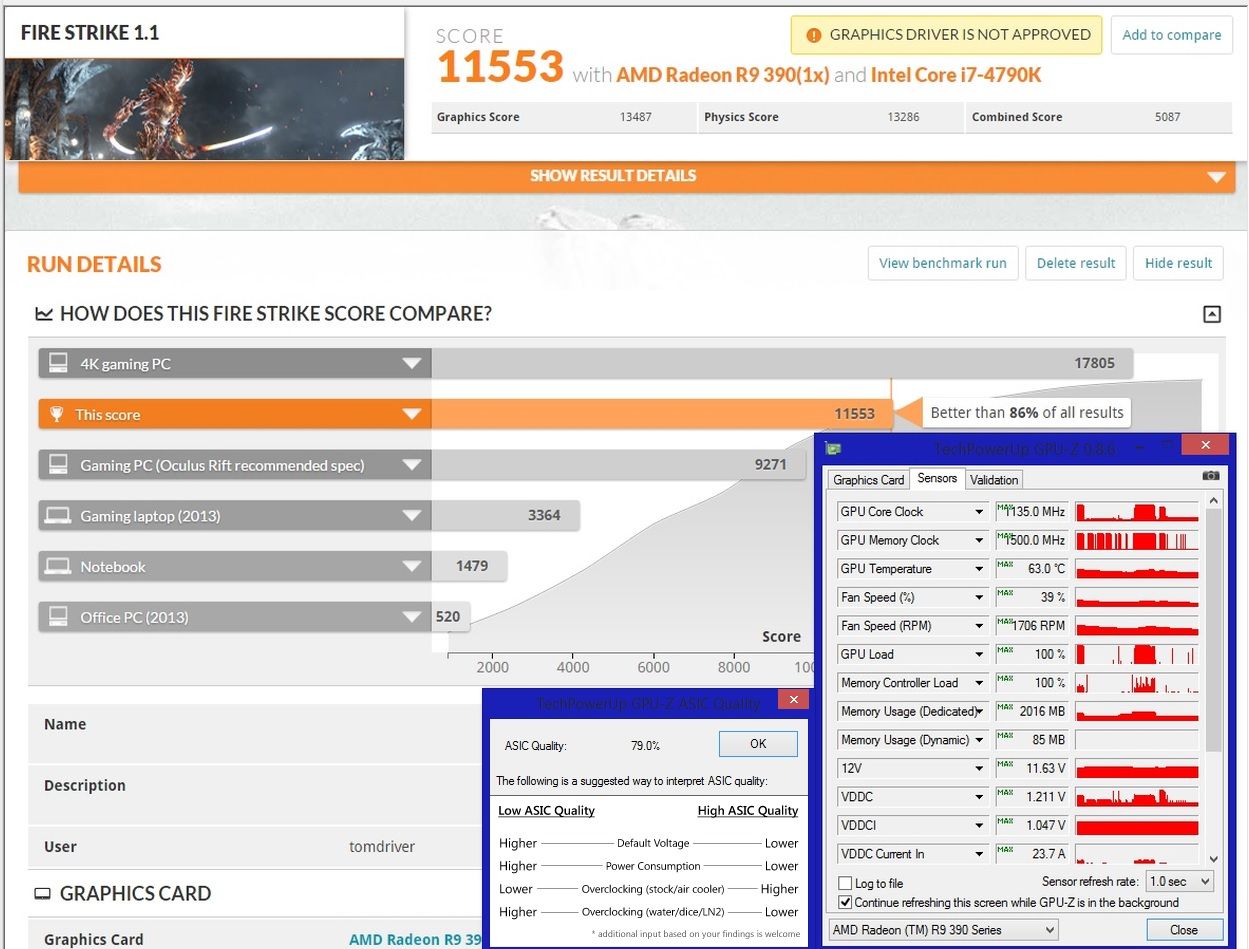Open the GPU Temperature sensor dropdown
The height and width of the screenshot is (949, 1249).
coord(979,569)
